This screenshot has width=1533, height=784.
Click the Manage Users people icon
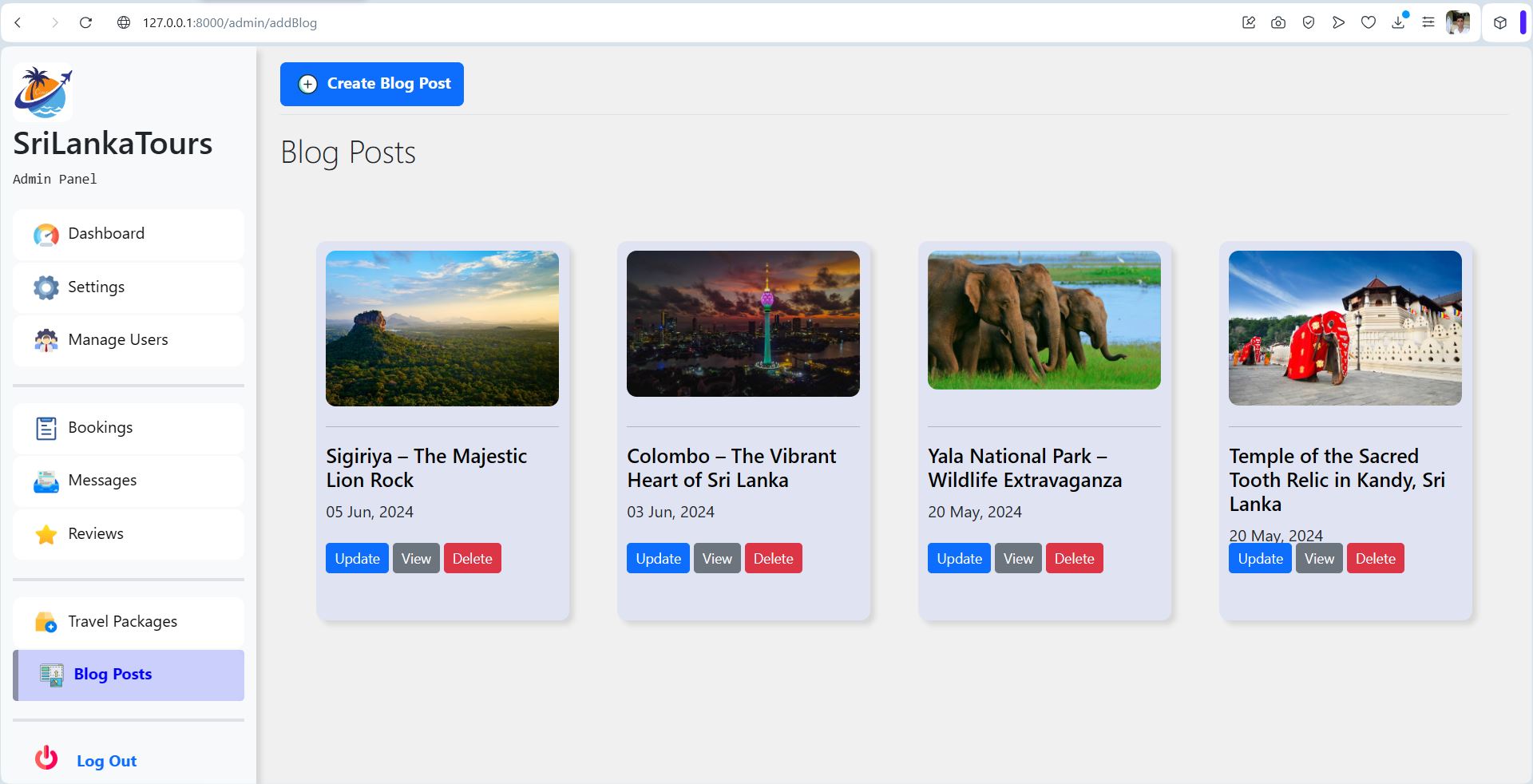pyautogui.click(x=46, y=340)
